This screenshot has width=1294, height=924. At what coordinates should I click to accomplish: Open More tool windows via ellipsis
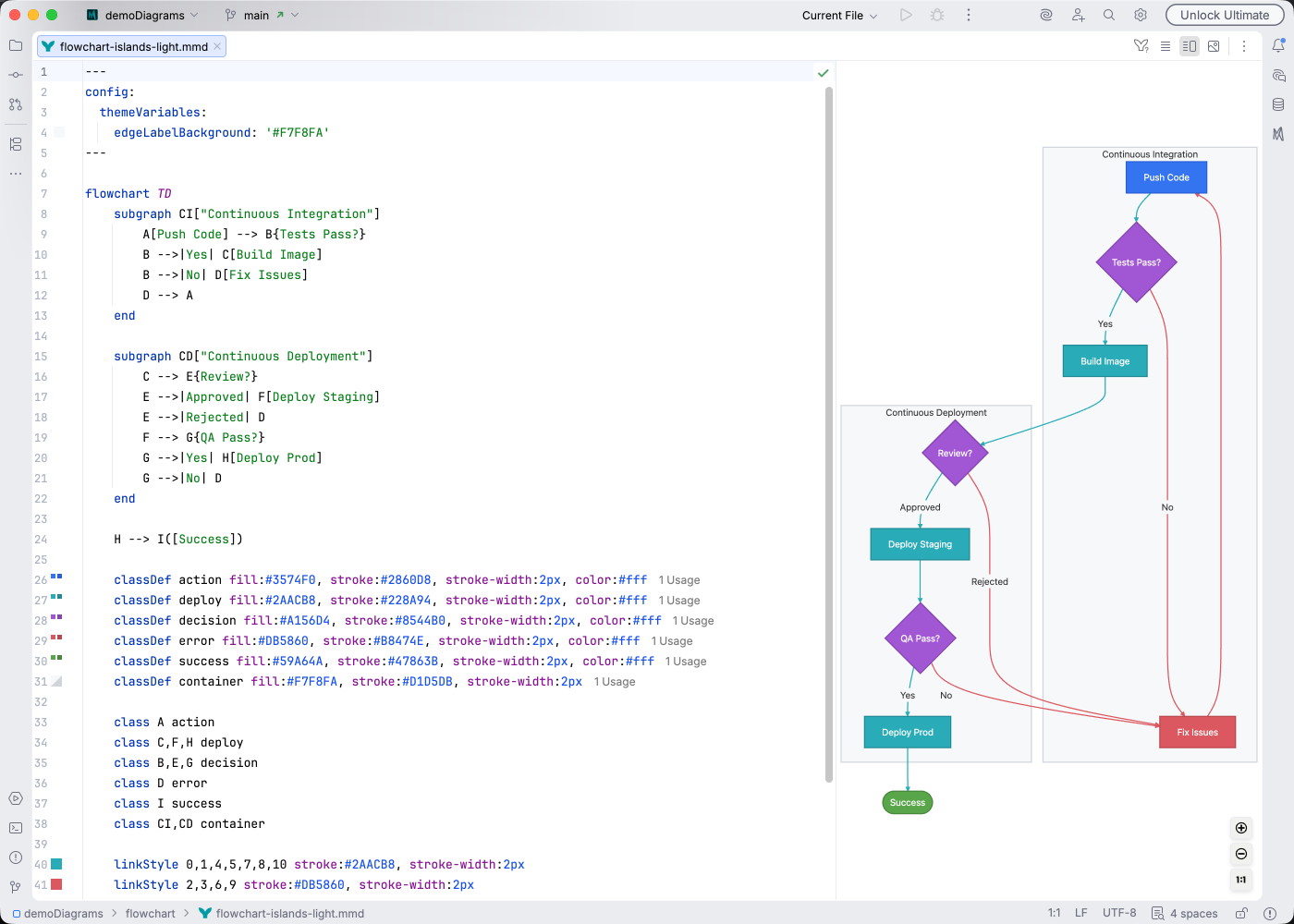[15, 174]
